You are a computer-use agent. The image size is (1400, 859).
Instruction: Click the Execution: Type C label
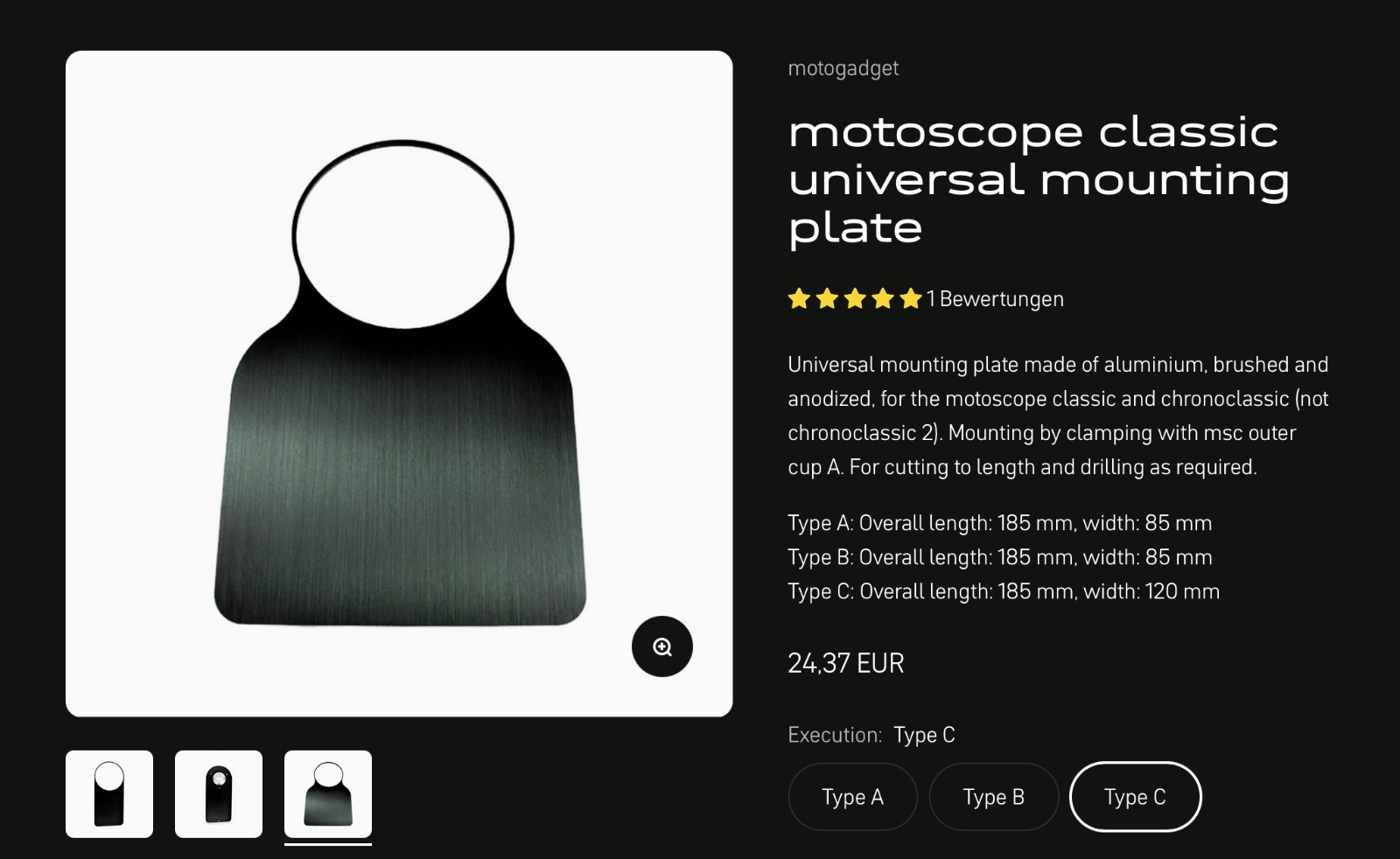point(871,735)
